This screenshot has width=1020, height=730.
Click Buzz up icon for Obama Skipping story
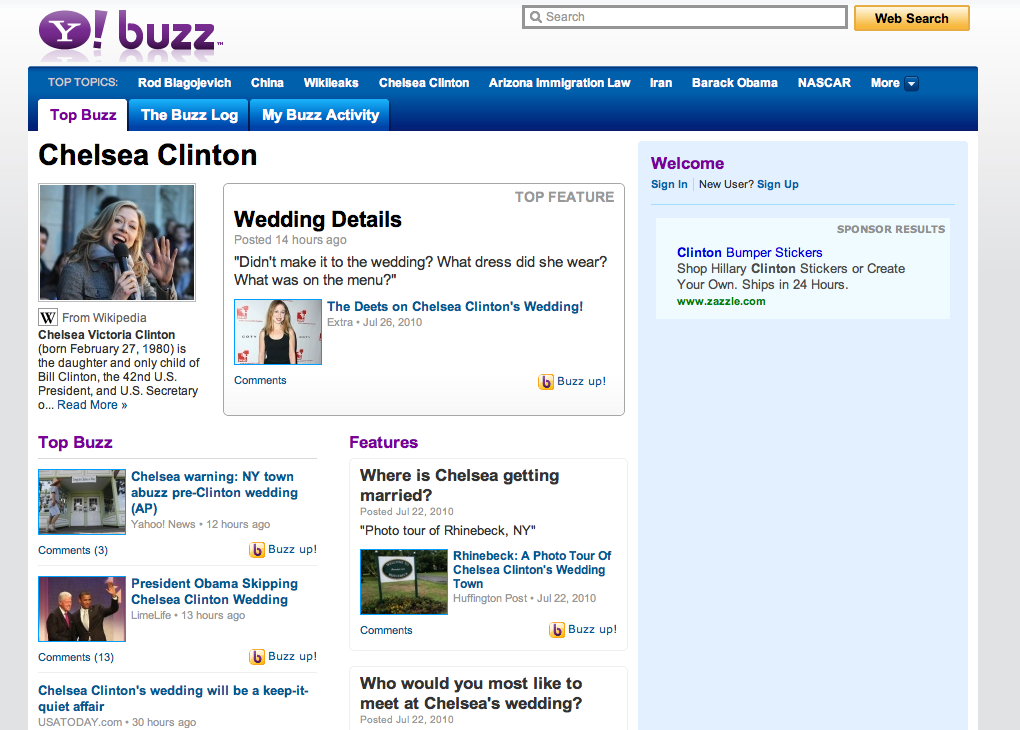pos(257,657)
